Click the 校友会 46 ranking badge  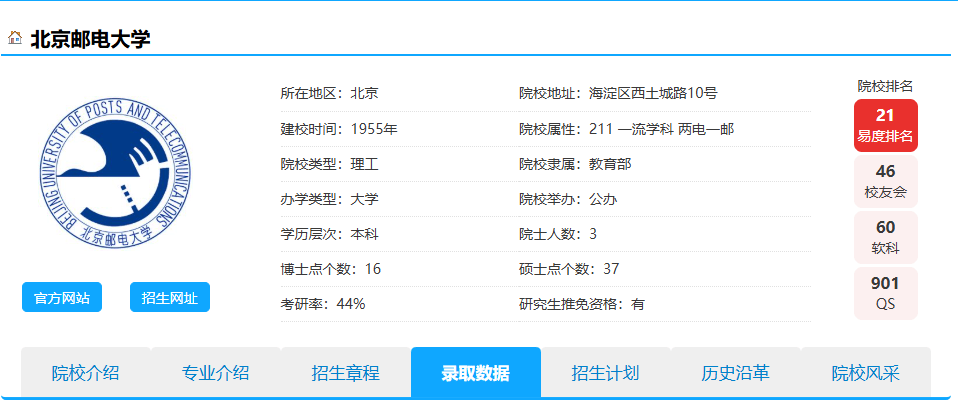click(885, 181)
